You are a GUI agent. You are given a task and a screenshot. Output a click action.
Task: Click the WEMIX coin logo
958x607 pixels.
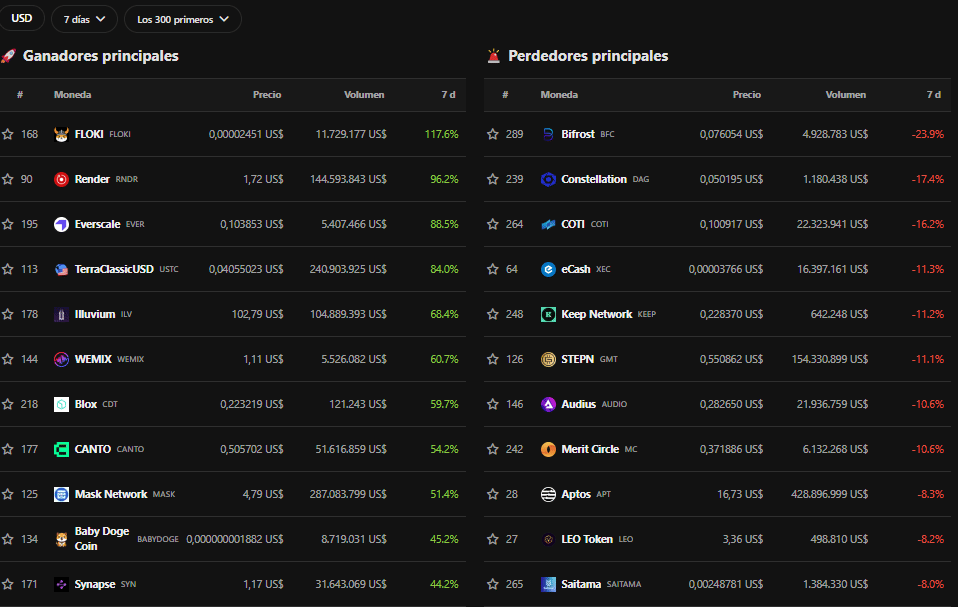(x=61, y=359)
